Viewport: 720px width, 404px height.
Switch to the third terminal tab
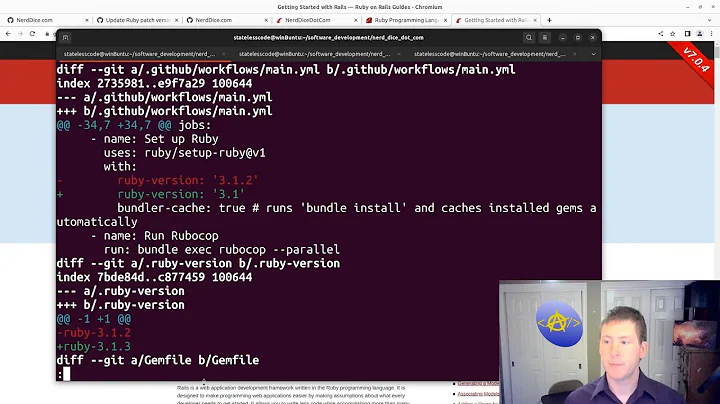click(x=489, y=54)
